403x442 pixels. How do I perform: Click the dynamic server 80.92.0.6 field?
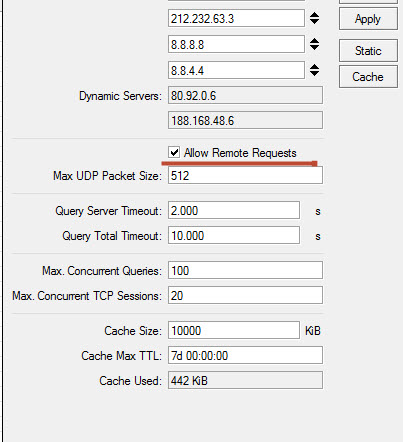(x=245, y=96)
